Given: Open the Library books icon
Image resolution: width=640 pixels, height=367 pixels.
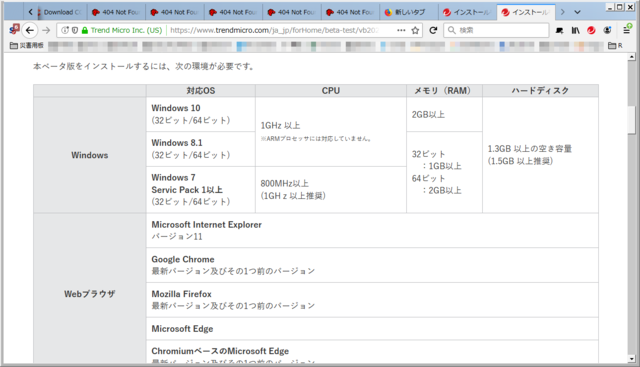Looking at the screenshot, I should tap(576, 30).
